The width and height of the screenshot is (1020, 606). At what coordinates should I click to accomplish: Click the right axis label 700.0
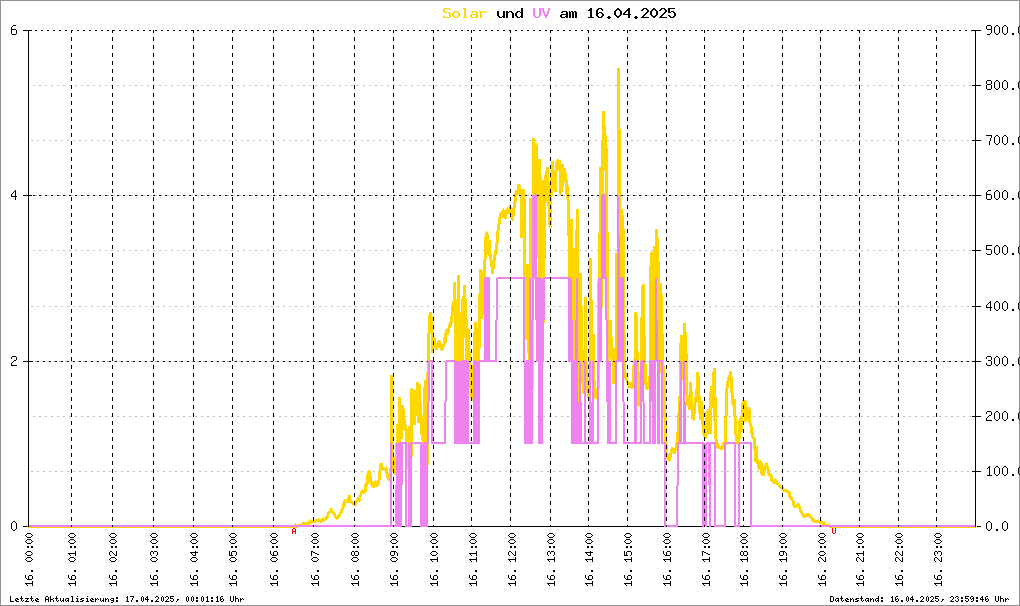(1000, 140)
